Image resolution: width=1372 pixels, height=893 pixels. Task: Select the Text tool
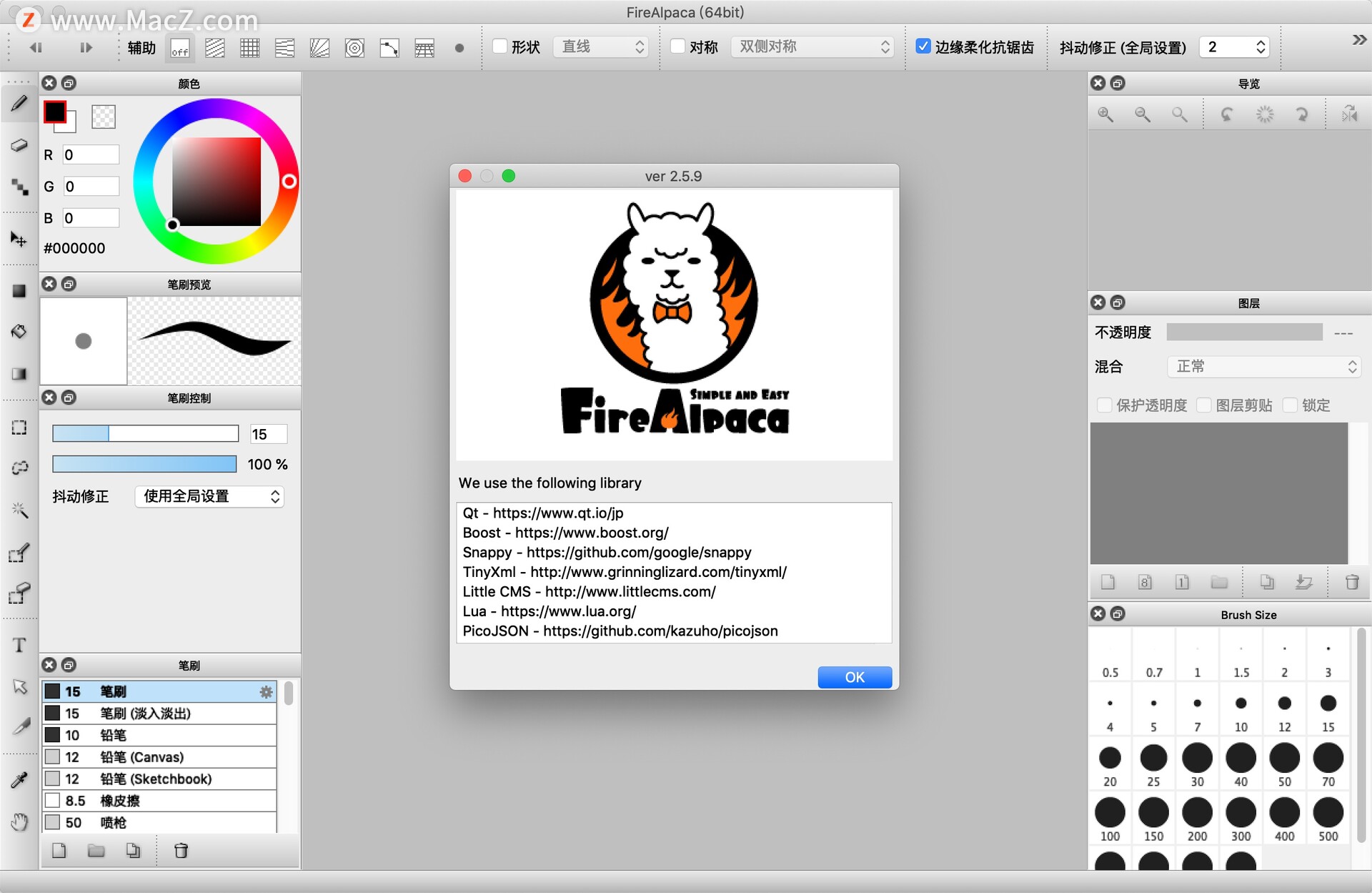(19, 646)
